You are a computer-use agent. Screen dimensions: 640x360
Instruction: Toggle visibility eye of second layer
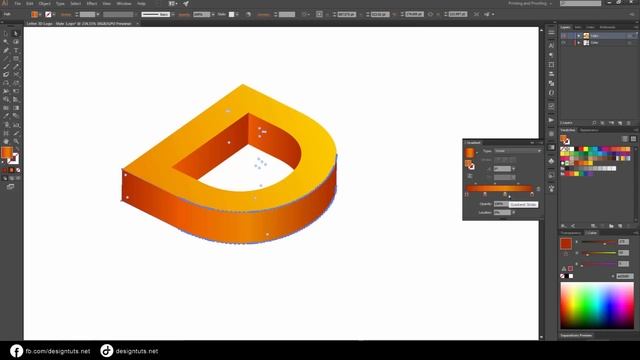[x=564, y=42]
